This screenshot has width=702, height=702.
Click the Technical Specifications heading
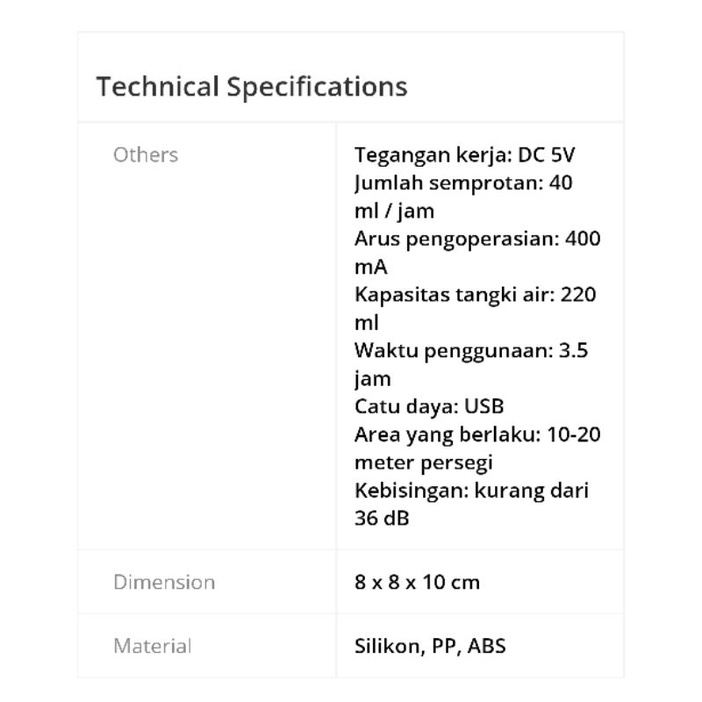pyautogui.click(x=252, y=87)
